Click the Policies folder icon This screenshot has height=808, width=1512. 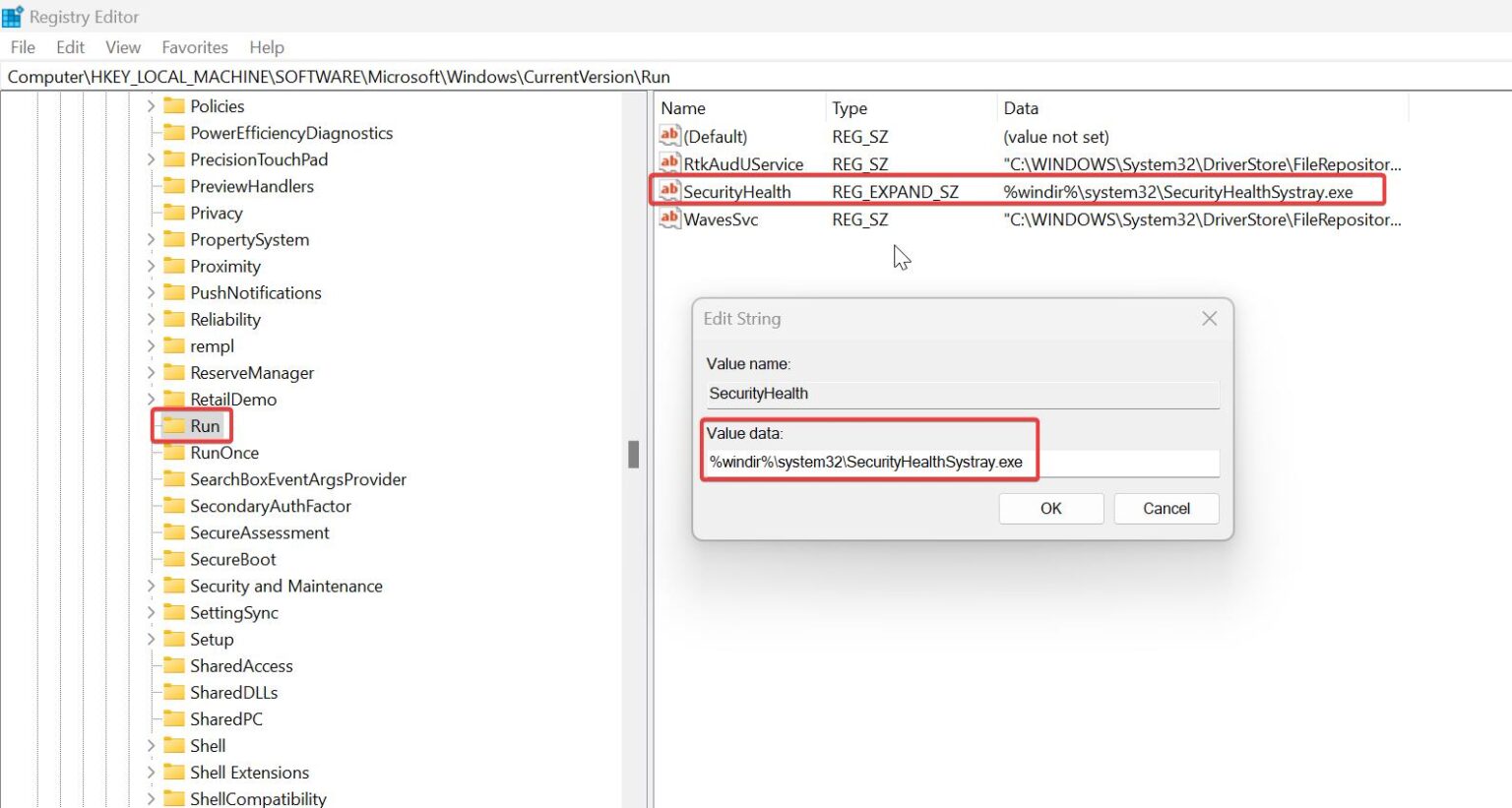click(174, 105)
